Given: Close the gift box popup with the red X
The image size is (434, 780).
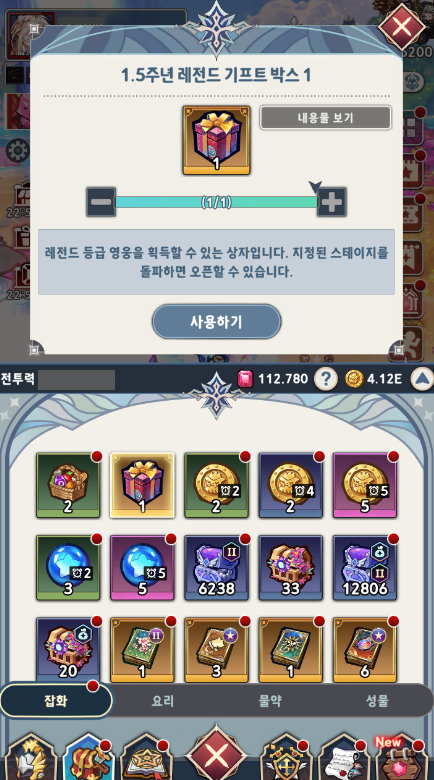Looking at the screenshot, I should [x=402, y=26].
